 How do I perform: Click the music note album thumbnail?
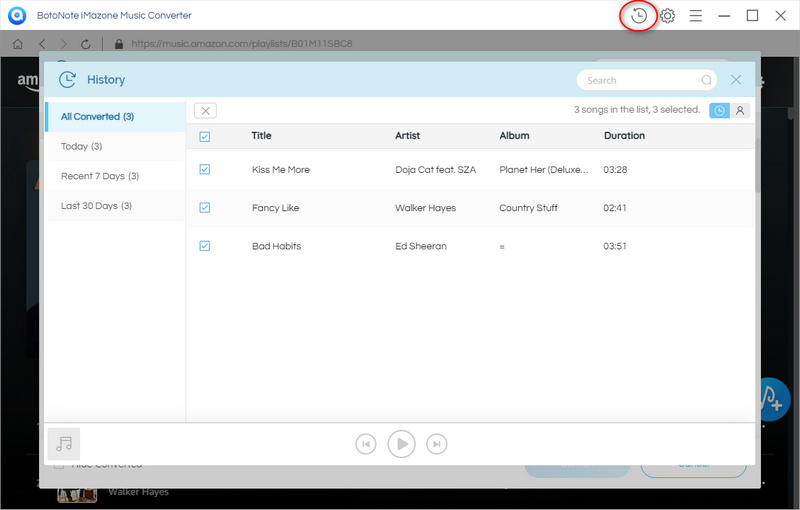(x=64, y=444)
